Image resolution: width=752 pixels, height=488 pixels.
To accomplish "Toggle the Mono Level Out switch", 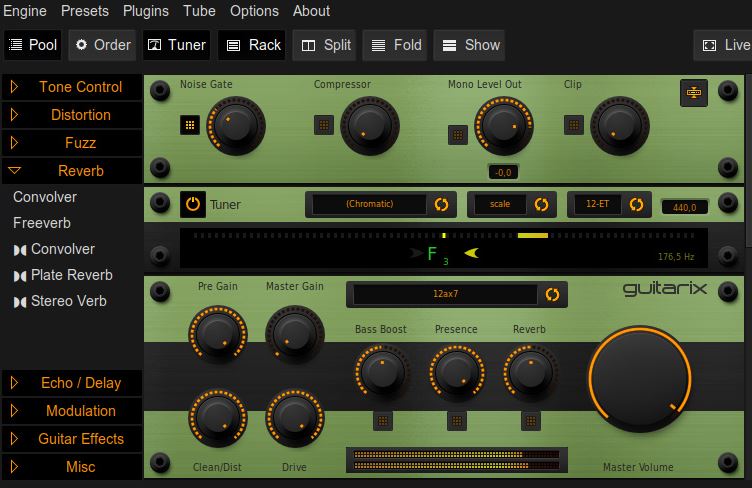I will (458, 135).
